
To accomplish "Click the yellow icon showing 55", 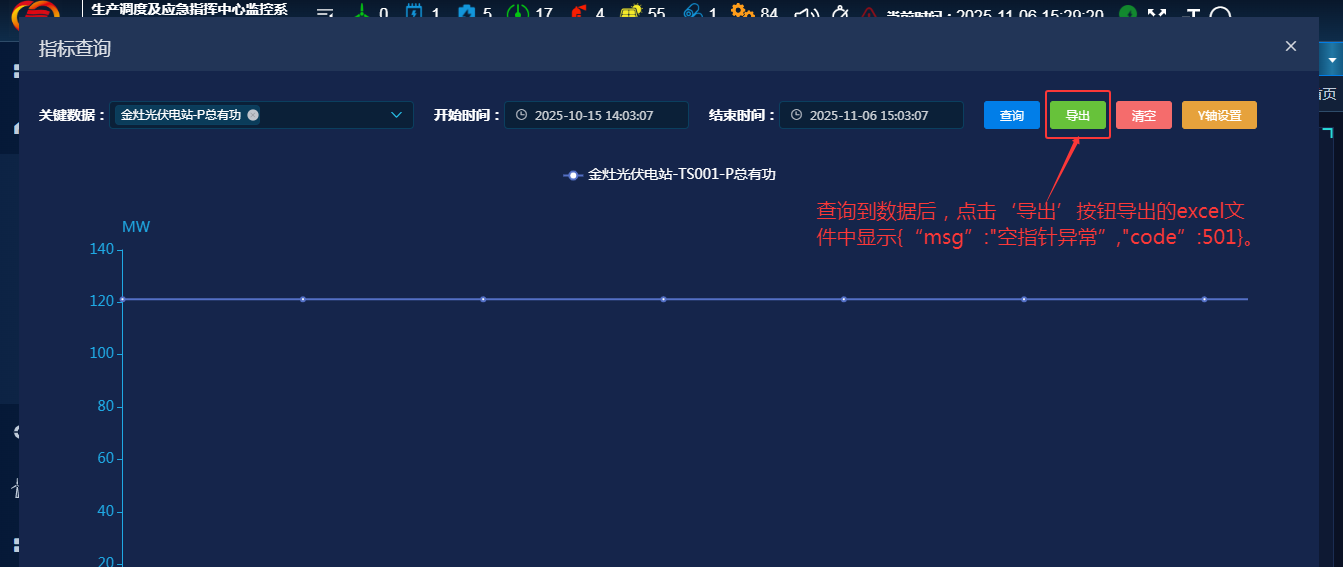I will (630, 12).
